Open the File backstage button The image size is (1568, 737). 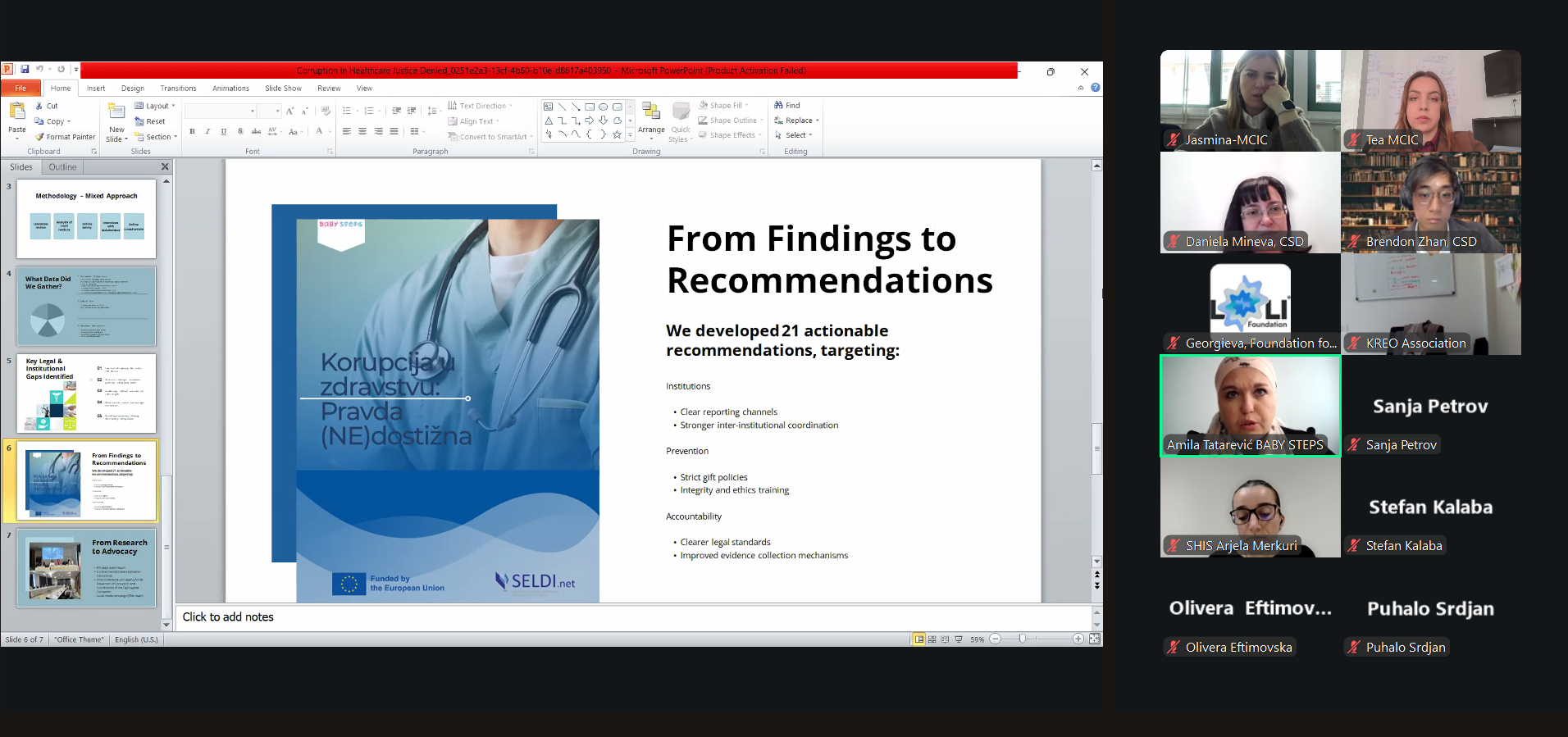[x=21, y=89]
